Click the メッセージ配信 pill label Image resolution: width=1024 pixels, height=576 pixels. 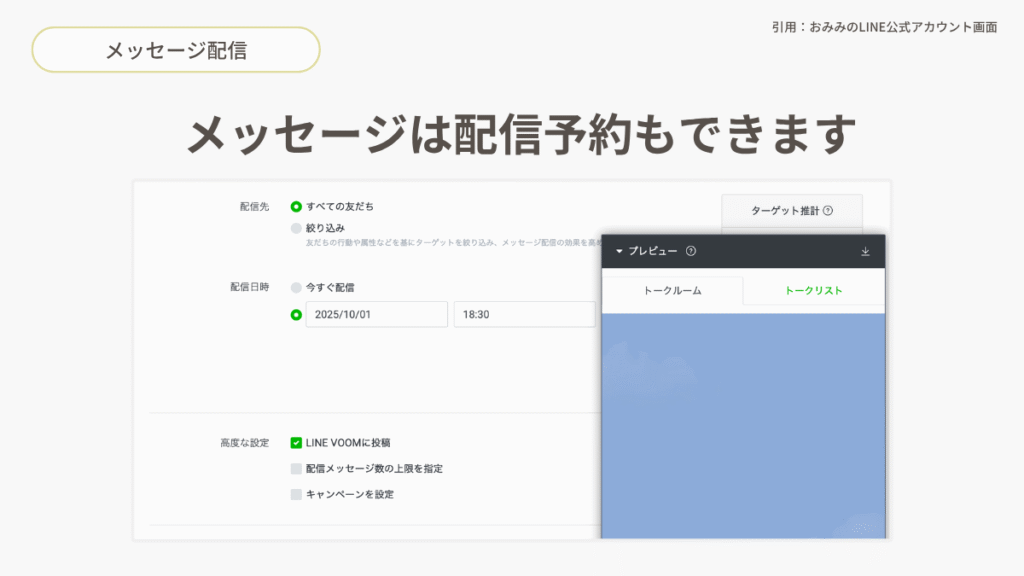point(176,50)
